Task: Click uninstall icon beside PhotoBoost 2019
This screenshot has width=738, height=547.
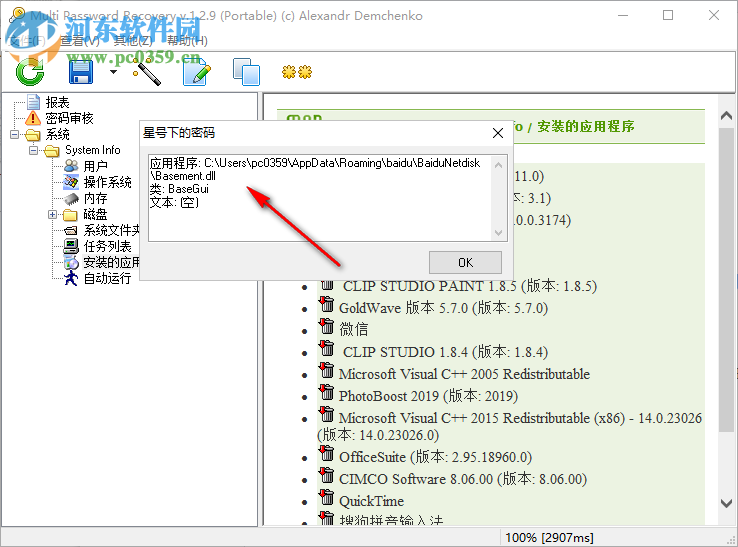Action: pos(326,393)
